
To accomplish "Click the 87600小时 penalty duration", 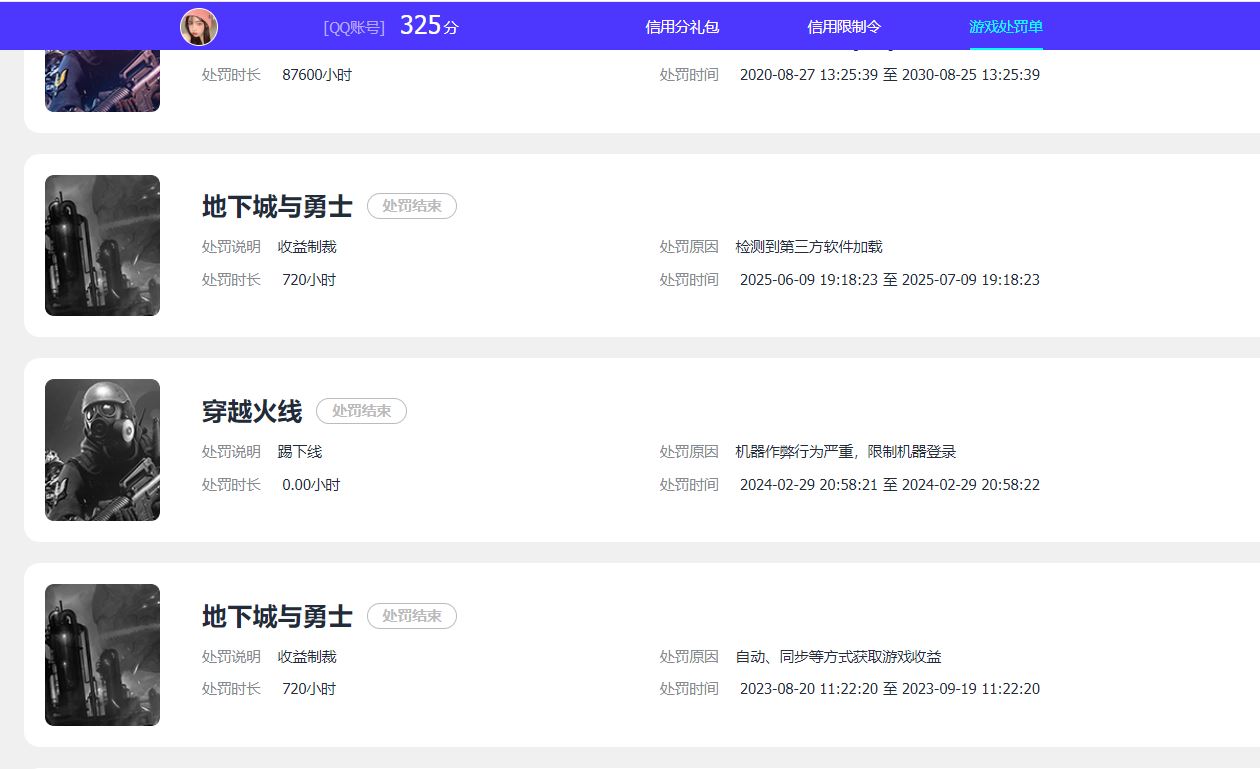I will pyautogui.click(x=317, y=75).
